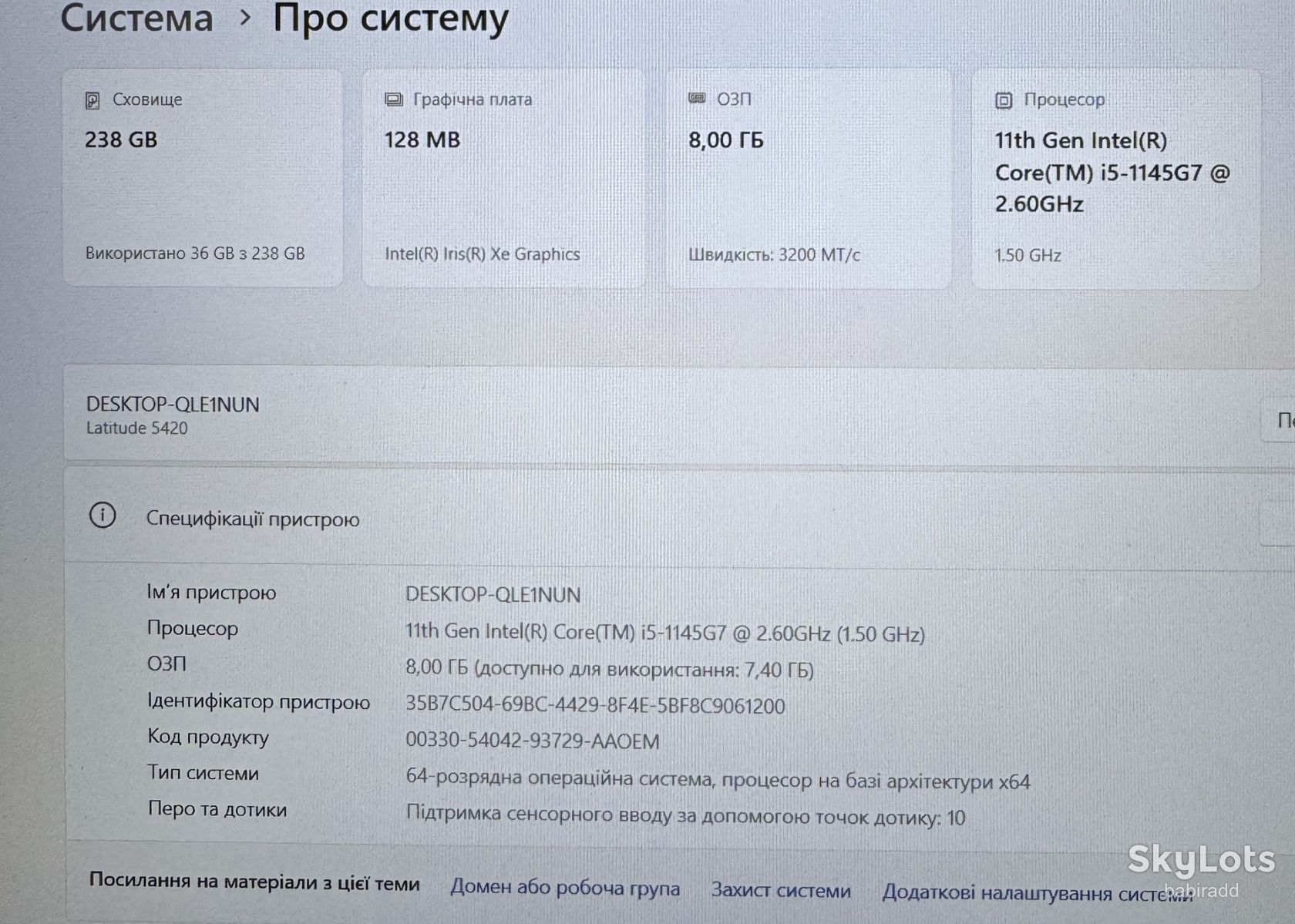Collapse the Специфікації пристрою section
The height and width of the screenshot is (924, 1295).
pyautogui.click(x=678, y=517)
